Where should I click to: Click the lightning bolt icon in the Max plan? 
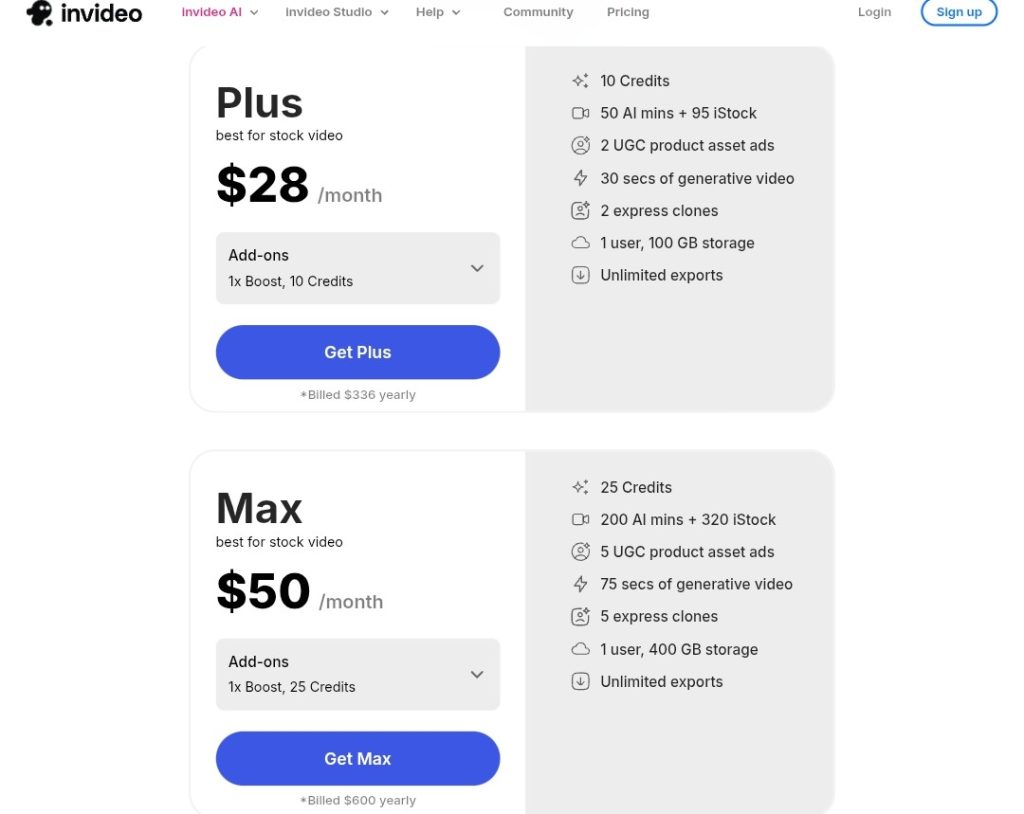coord(580,584)
